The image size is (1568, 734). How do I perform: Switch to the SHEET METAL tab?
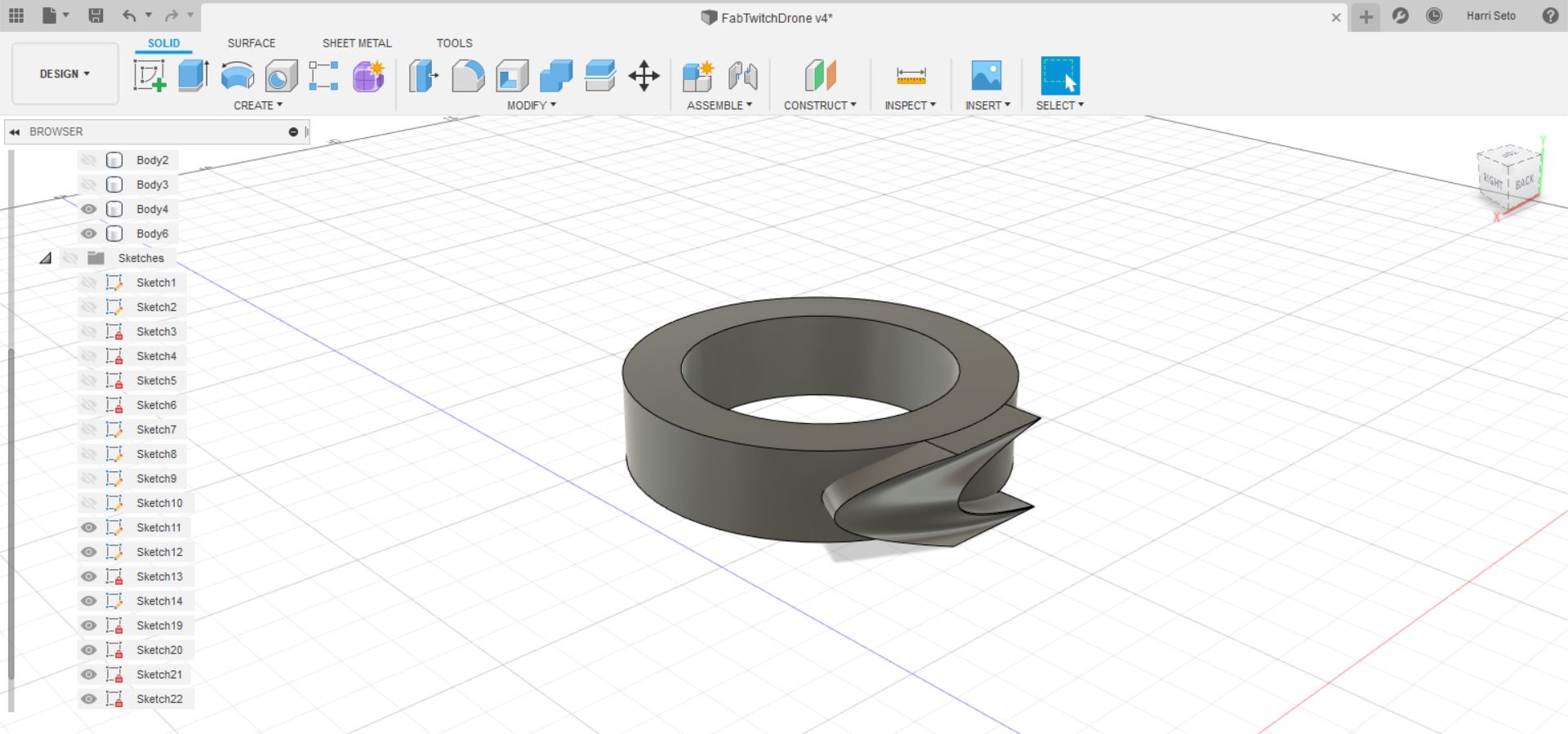[357, 43]
